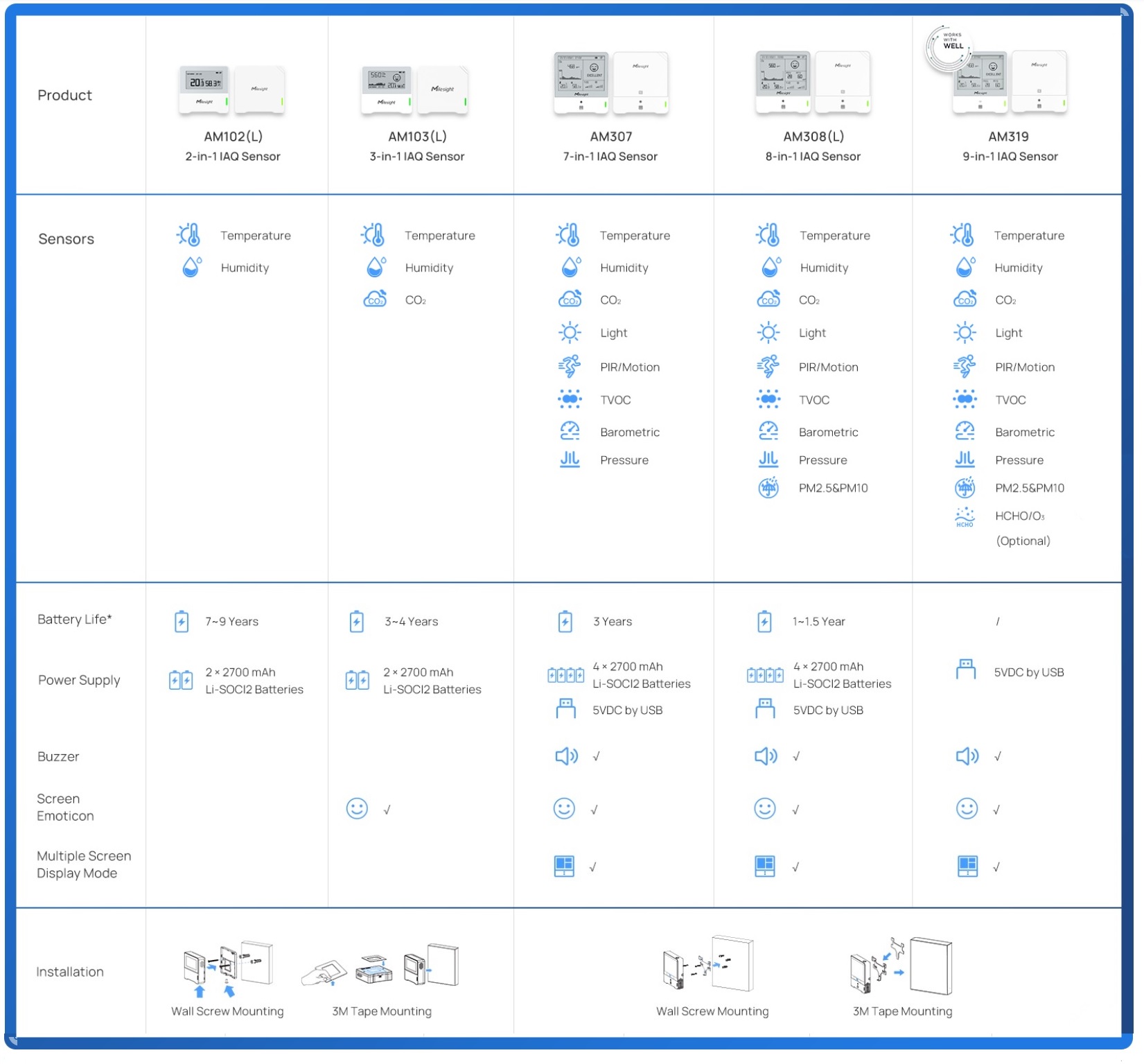Click the right Wall Screw Mounting illustration
1144x1064 pixels.
pos(708,964)
